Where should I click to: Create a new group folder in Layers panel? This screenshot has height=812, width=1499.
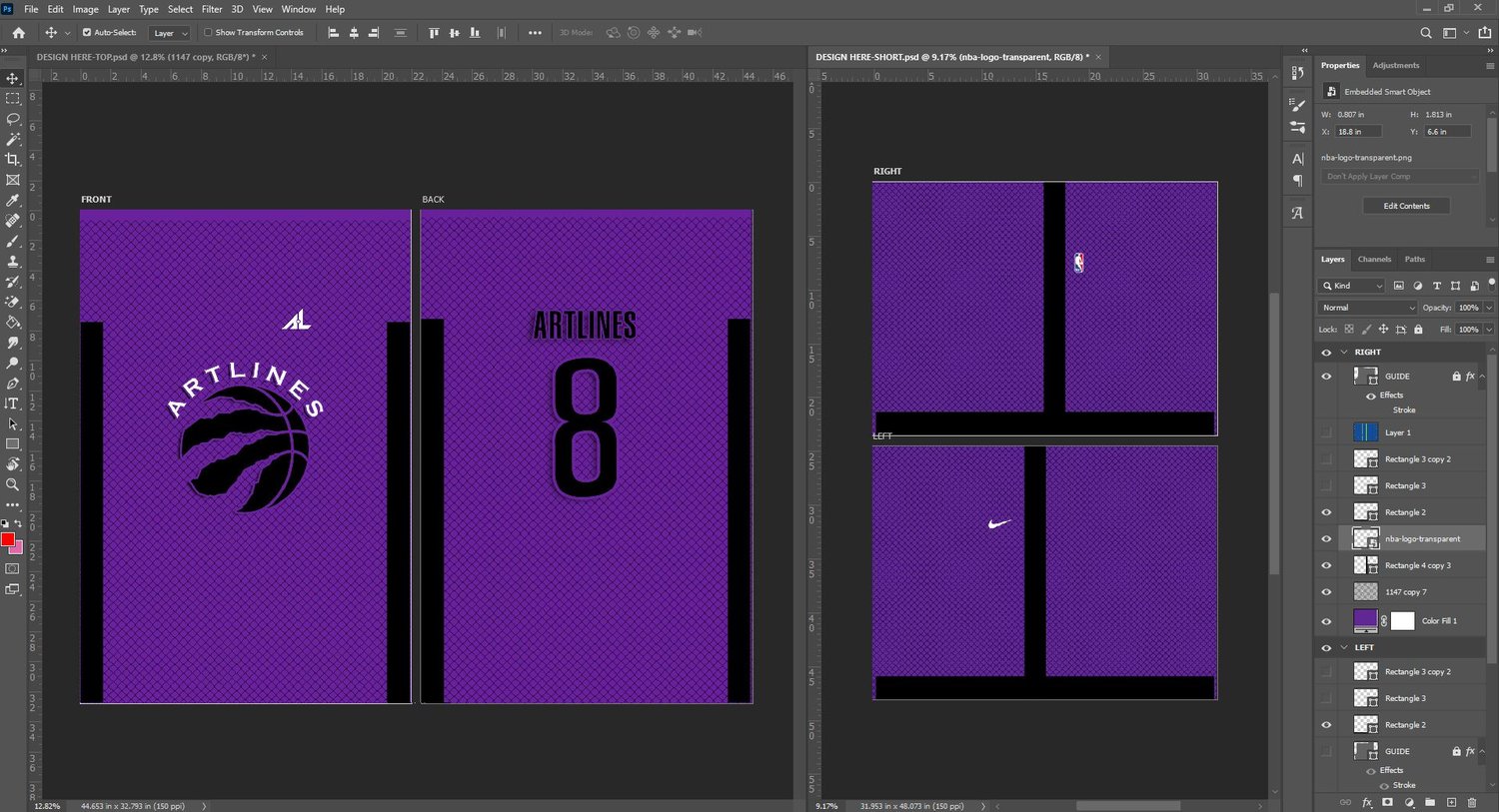[x=1430, y=802]
